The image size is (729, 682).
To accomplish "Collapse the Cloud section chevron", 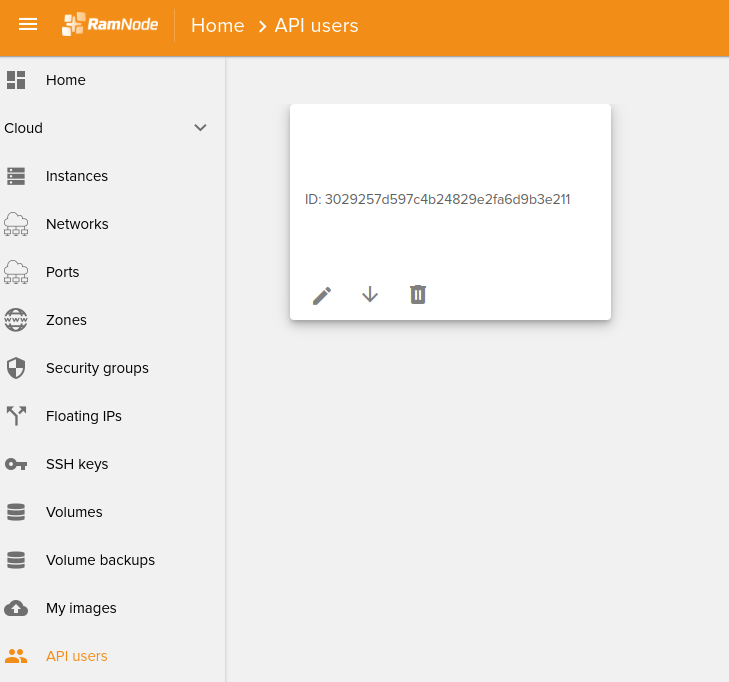I will pyautogui.click(x=200, y=128).
